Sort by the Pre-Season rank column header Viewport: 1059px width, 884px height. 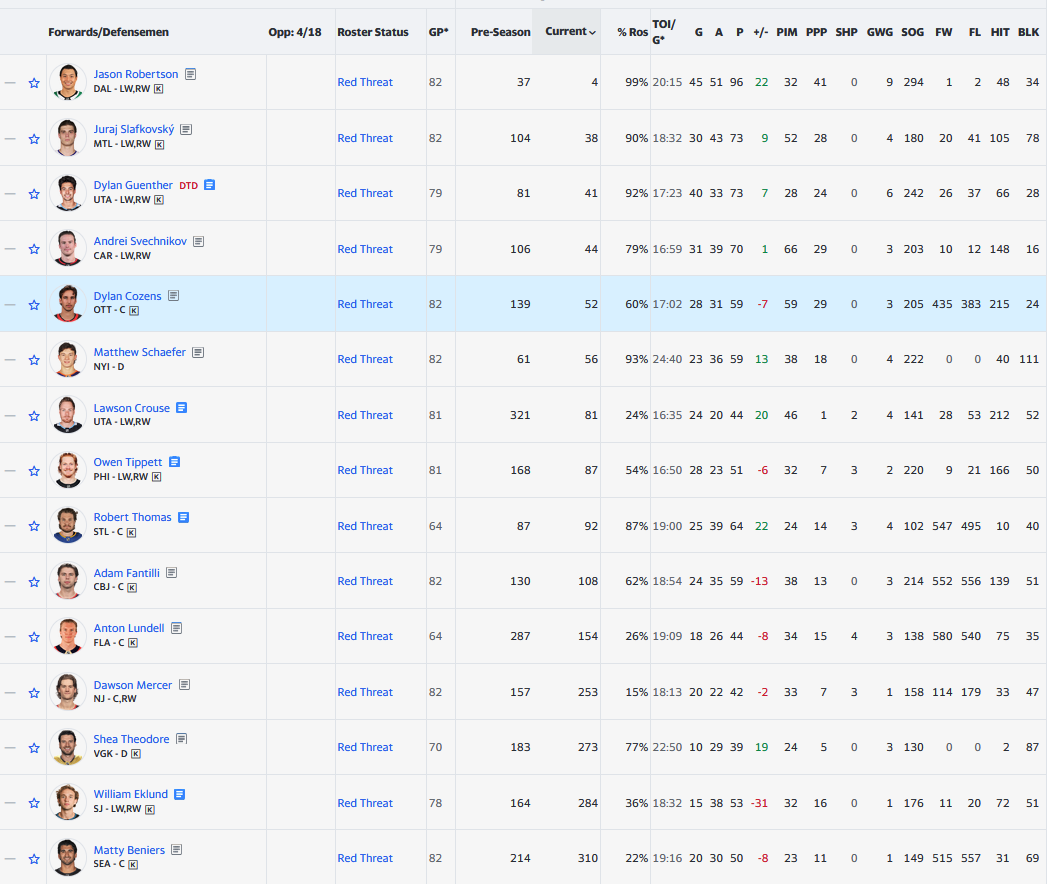500,32
